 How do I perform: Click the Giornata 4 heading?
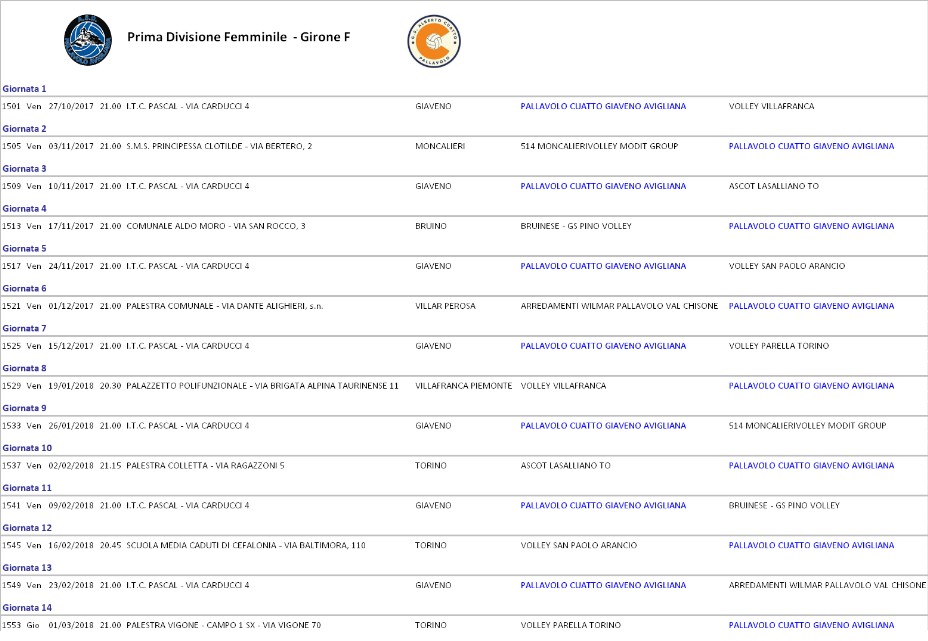pyautogui.click(x=24, y=208)
